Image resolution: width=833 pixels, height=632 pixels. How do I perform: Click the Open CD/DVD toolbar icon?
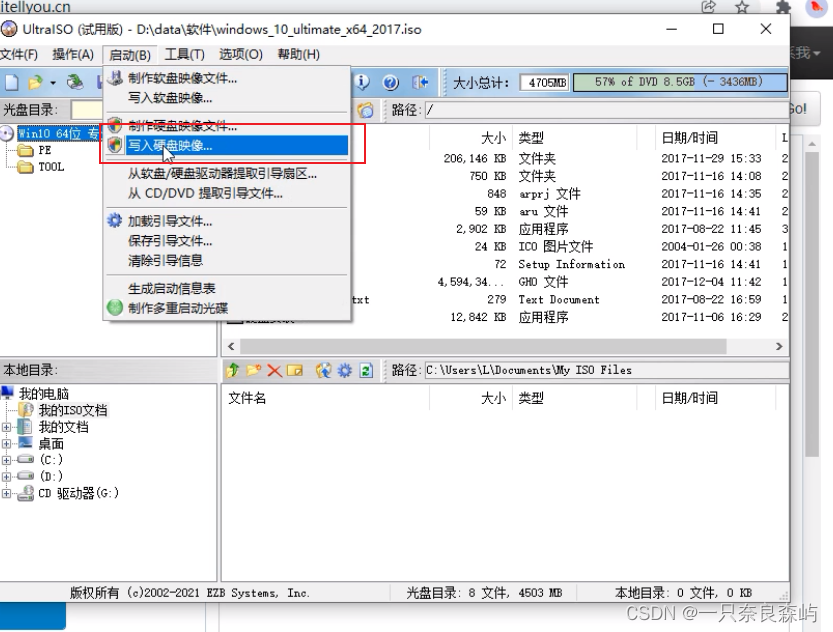coord(75,82)
